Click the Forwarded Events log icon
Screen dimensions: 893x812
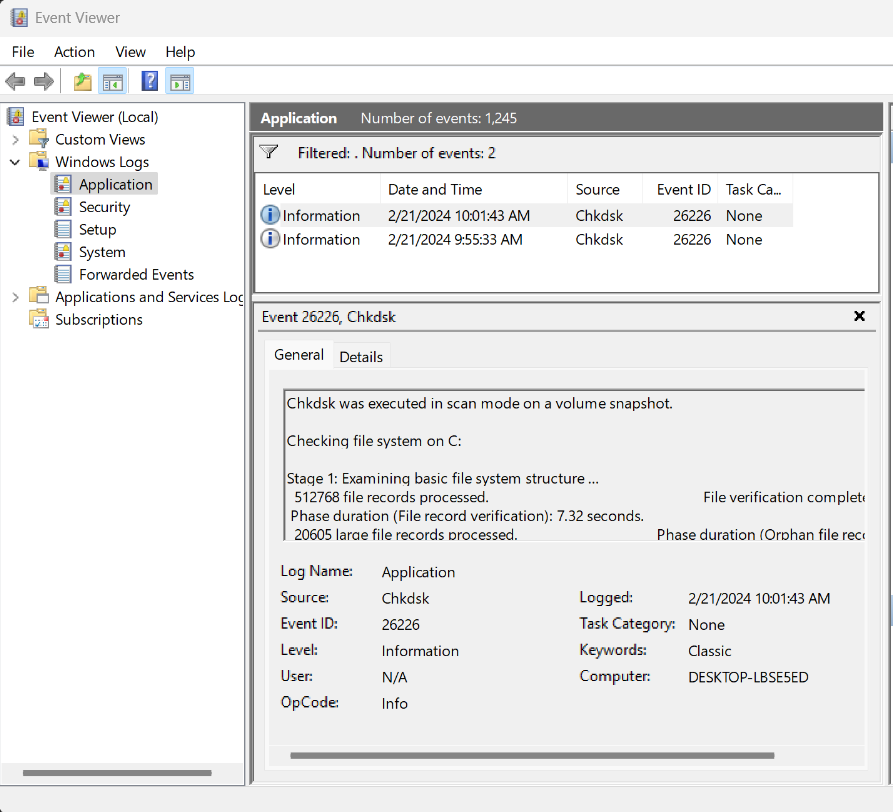click(63, 274)
